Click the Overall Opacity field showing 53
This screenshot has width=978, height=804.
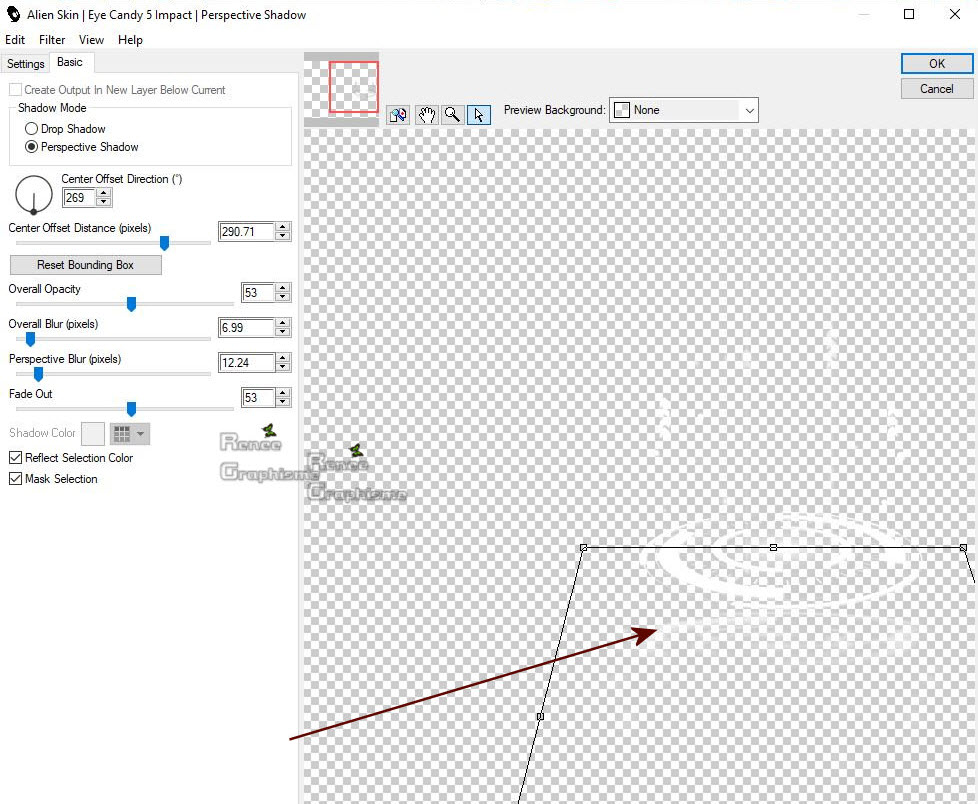click(x=258, y=293)
